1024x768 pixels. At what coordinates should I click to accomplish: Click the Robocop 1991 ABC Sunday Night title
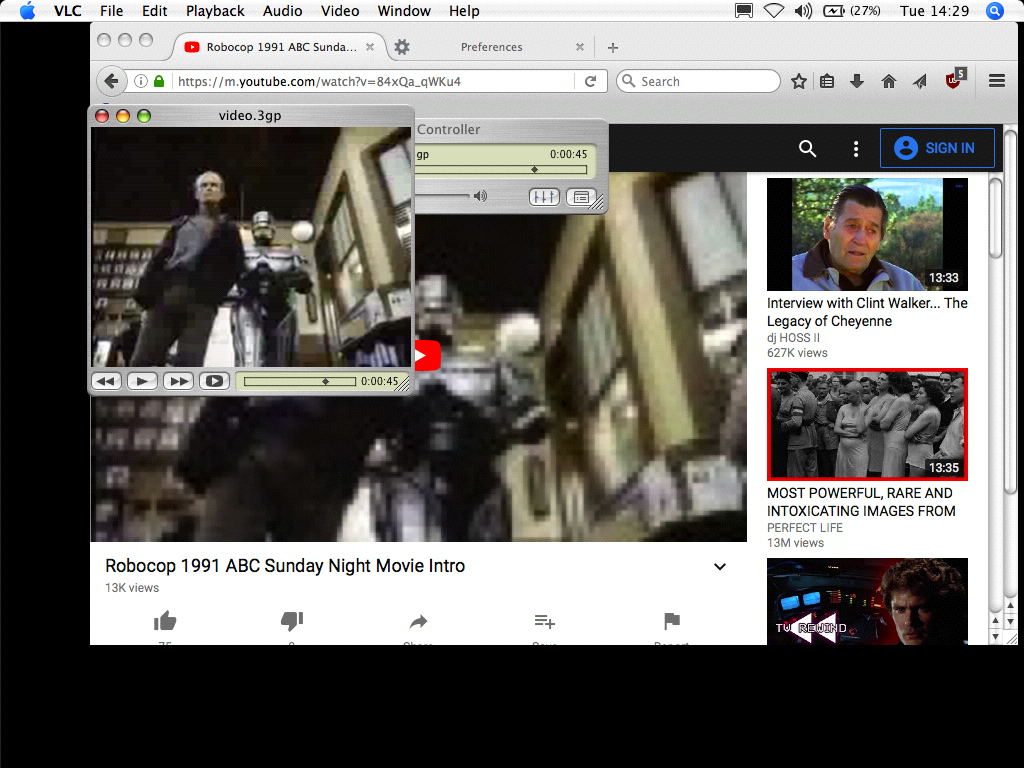click(x=285, y=566)
